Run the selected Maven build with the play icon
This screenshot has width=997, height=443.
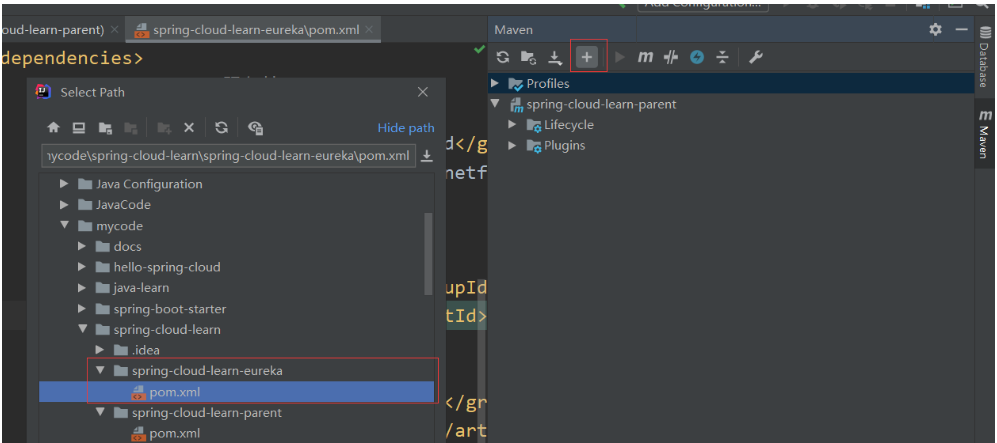pyautogui.click(x=620, y=57)
